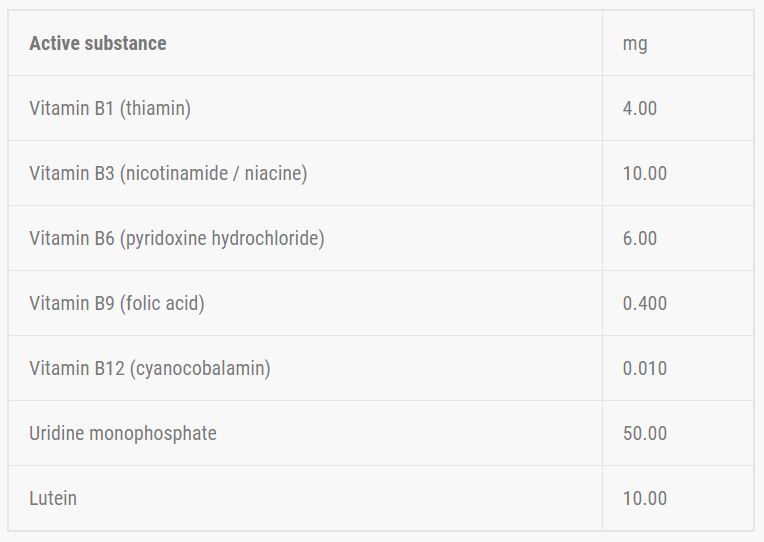The image size is (764, 542).
Task: Click the word "hydrochloride" in the B6 row
Action: pyautogui.click(x=268, y=238)
